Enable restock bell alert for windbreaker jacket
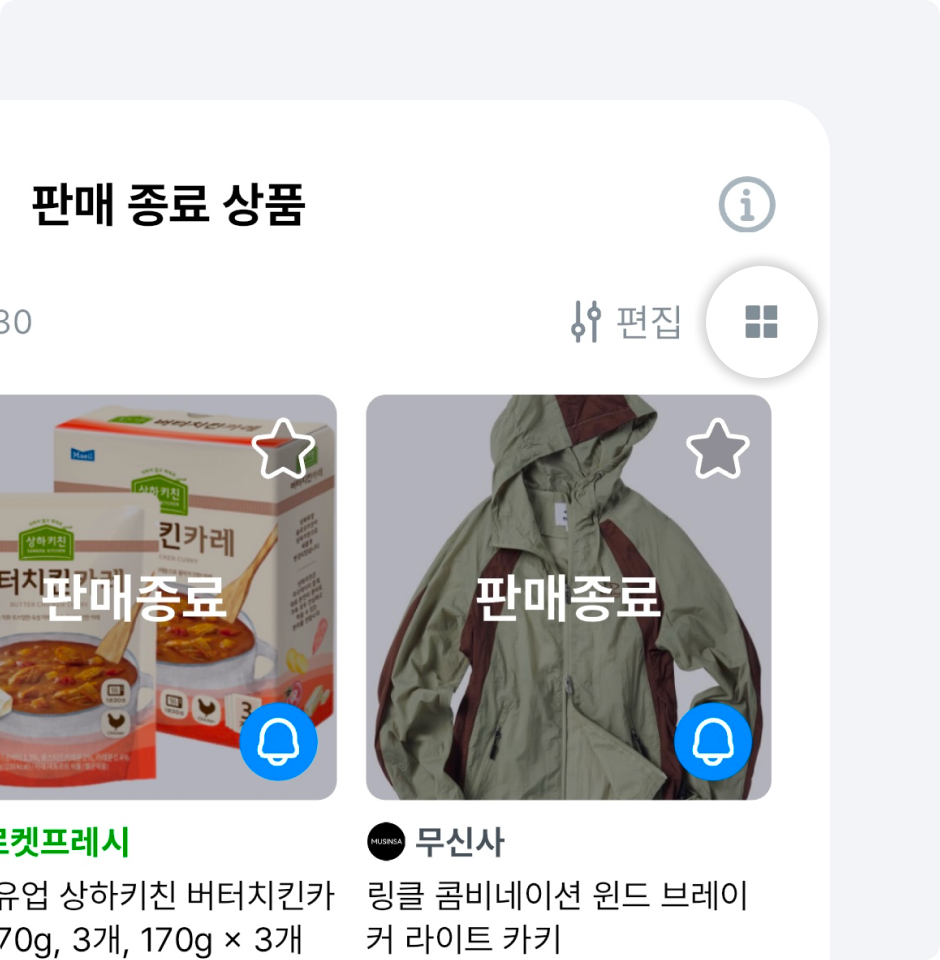The width and height of the screenshot is (940, 960). coord(713,741)
